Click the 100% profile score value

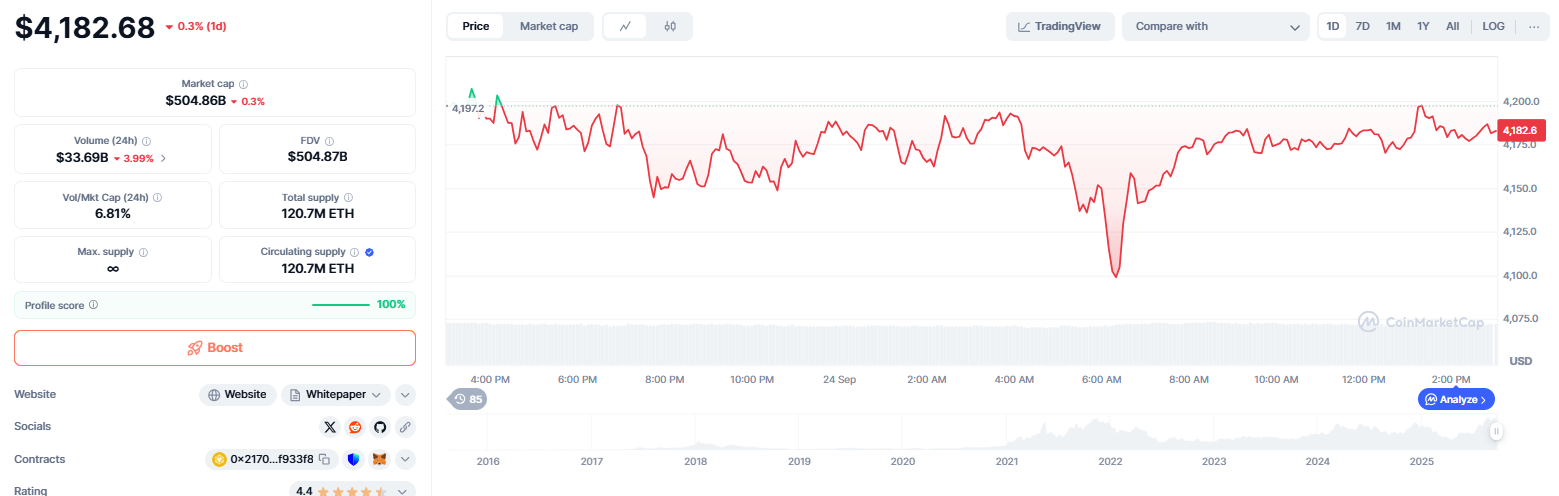[391, 305]
